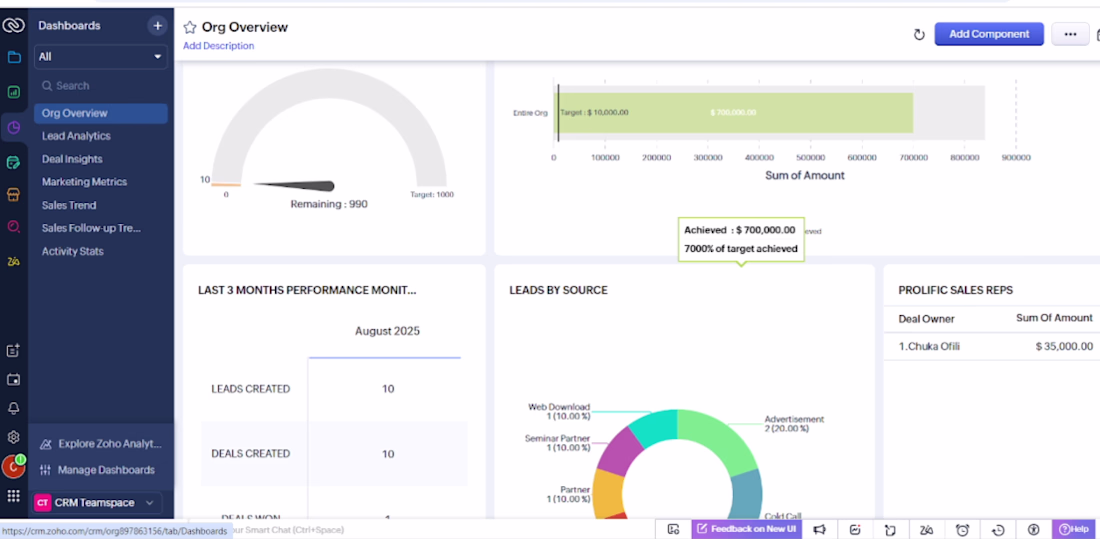Click the DEALS CREATED value 10
This screenshot has width=1100, height=539.
coord(388,454)
